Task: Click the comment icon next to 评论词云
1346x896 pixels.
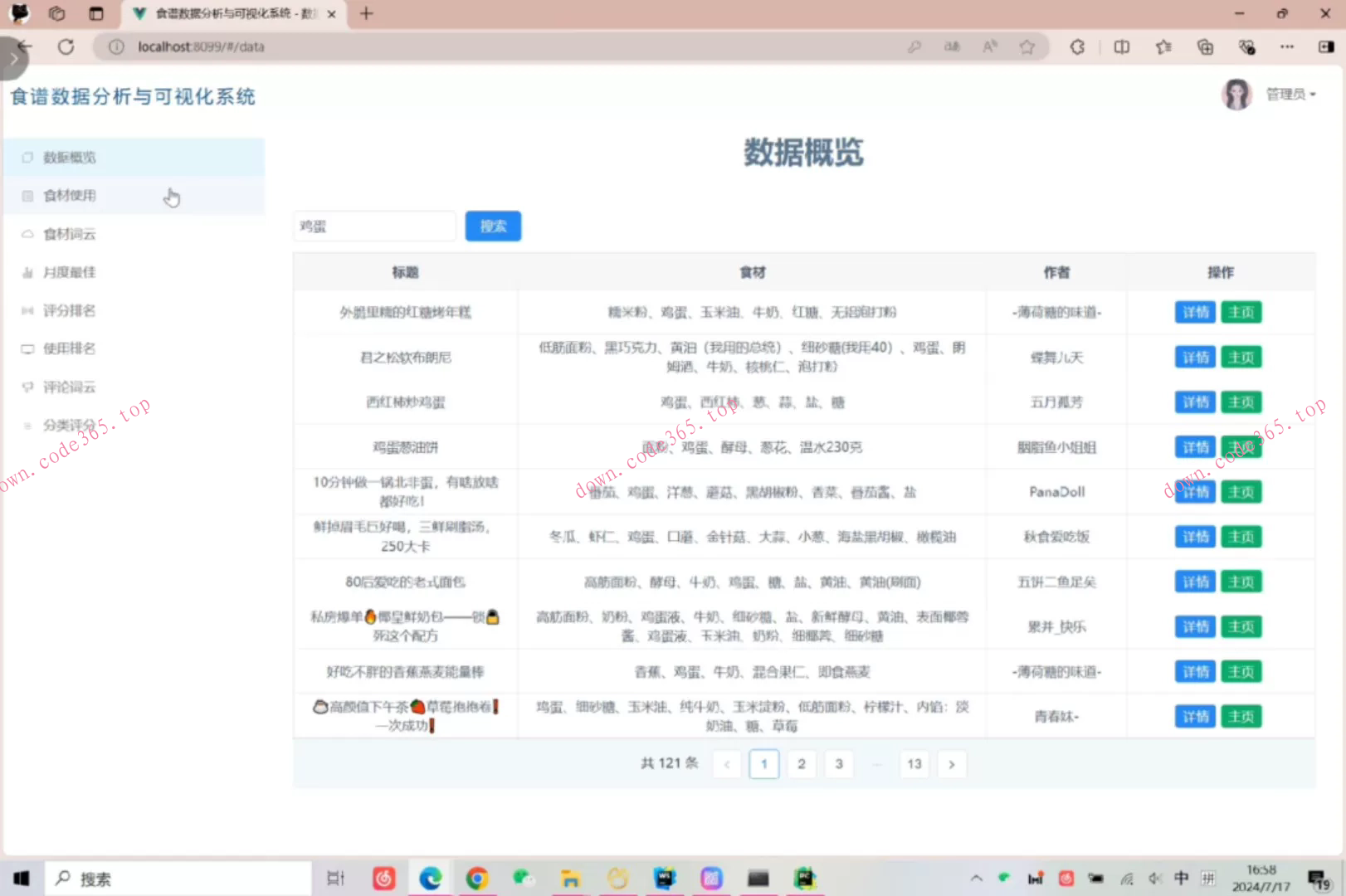Action: [x=27, y=387]
